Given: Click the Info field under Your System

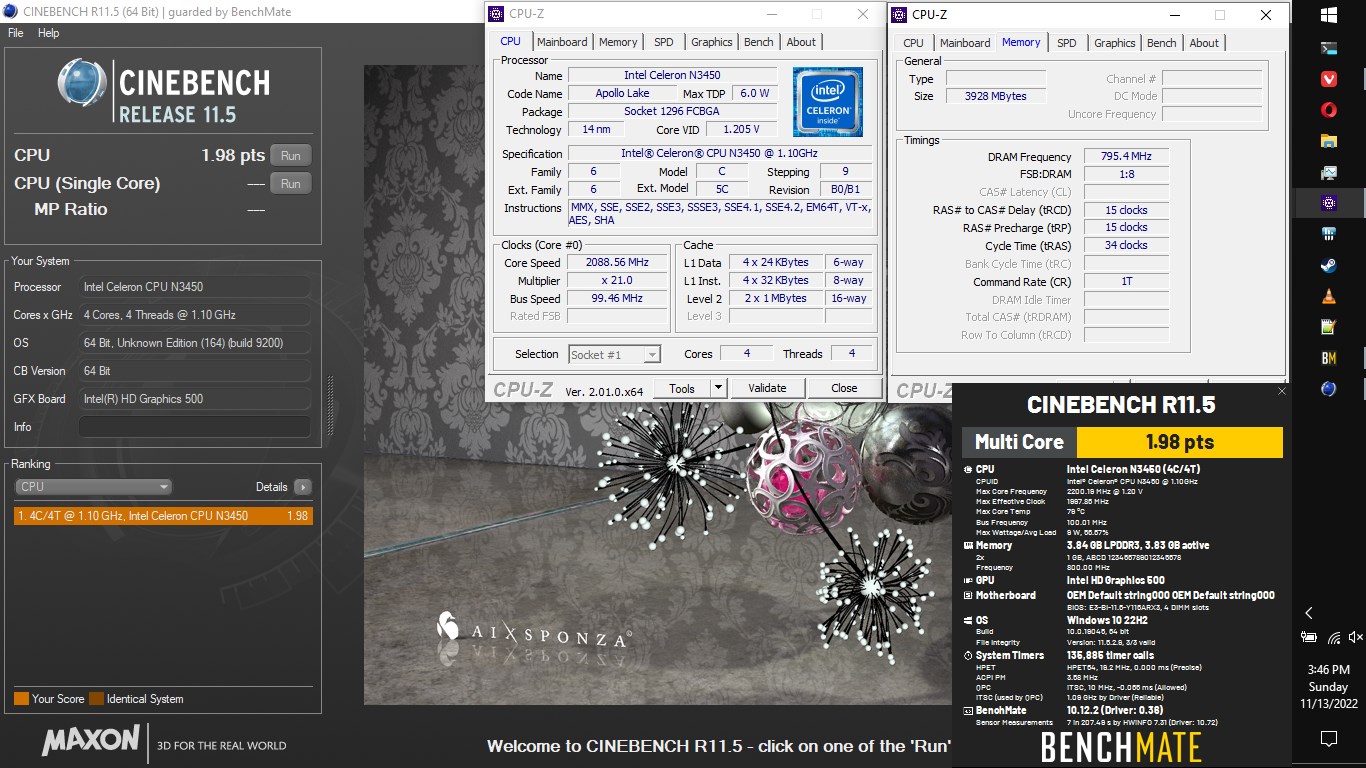Looking at the screenshot, I should coord(194,427).
